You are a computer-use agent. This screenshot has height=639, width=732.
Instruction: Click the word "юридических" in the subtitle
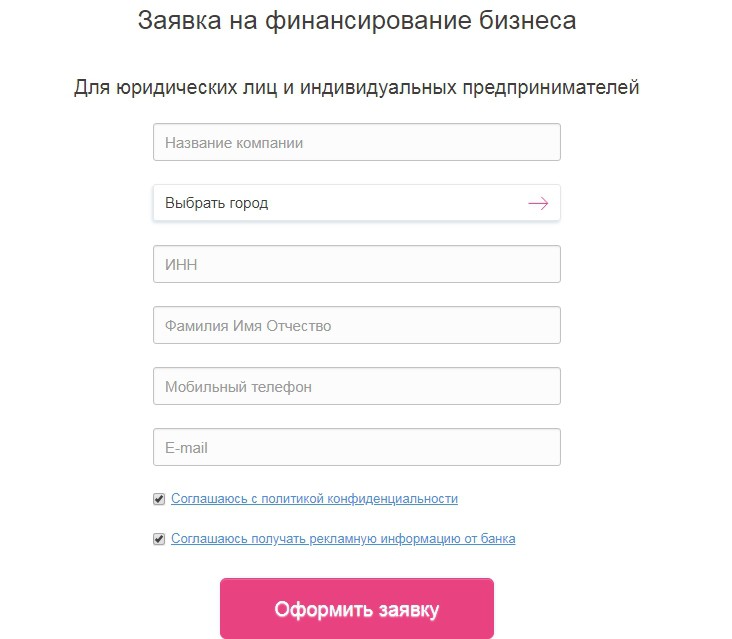click(x=162, y=88)
